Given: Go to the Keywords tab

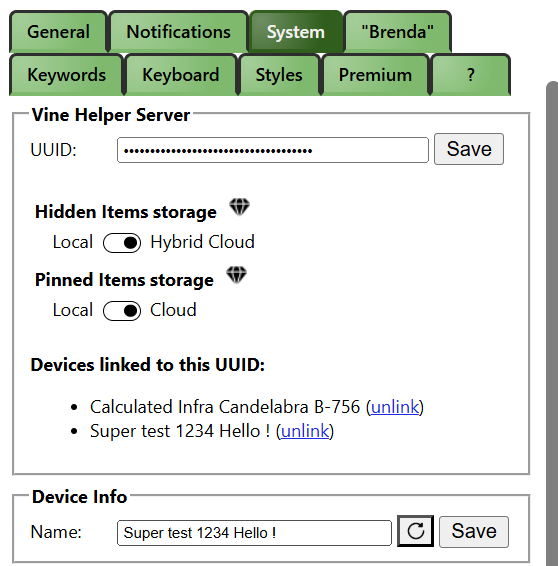Looking at the screenshot, I should (66, 75).
